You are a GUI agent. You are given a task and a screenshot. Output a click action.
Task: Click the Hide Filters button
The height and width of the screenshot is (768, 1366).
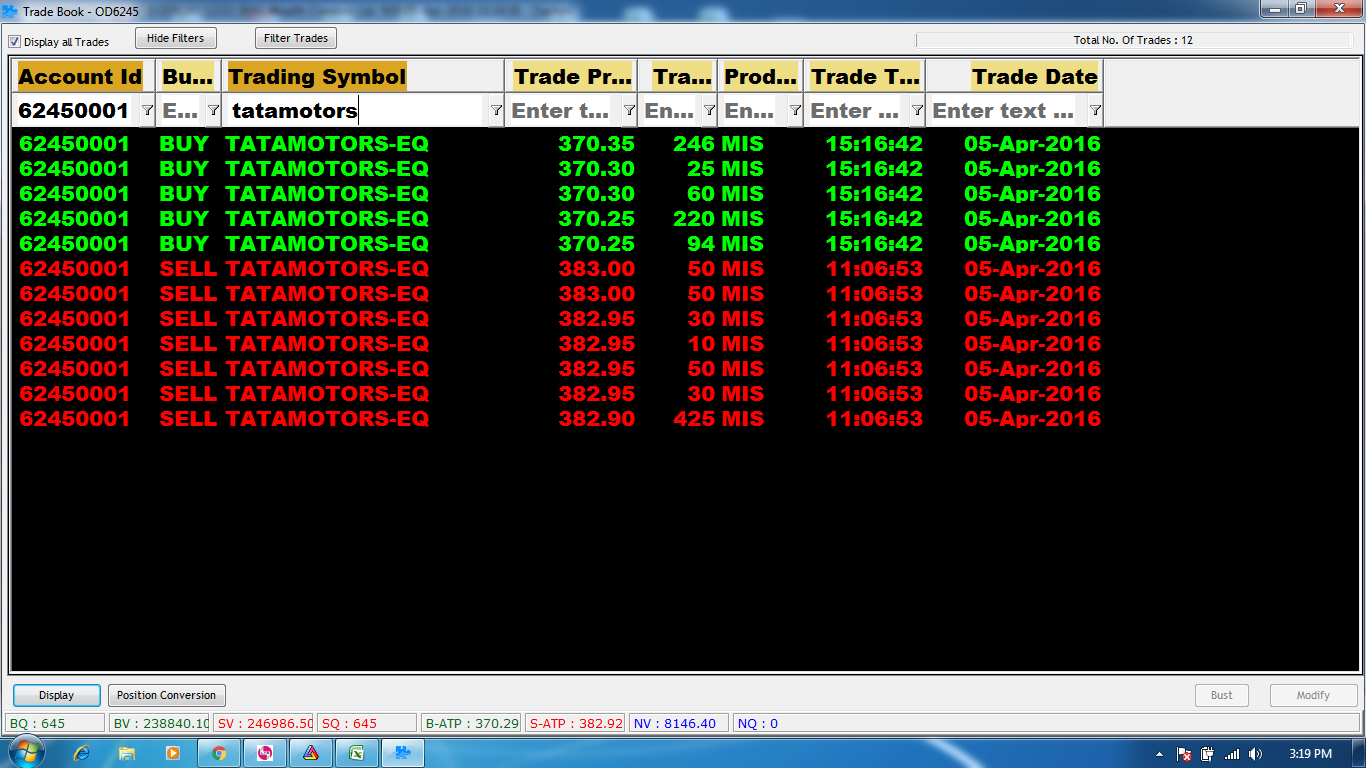tap(175, 38)
